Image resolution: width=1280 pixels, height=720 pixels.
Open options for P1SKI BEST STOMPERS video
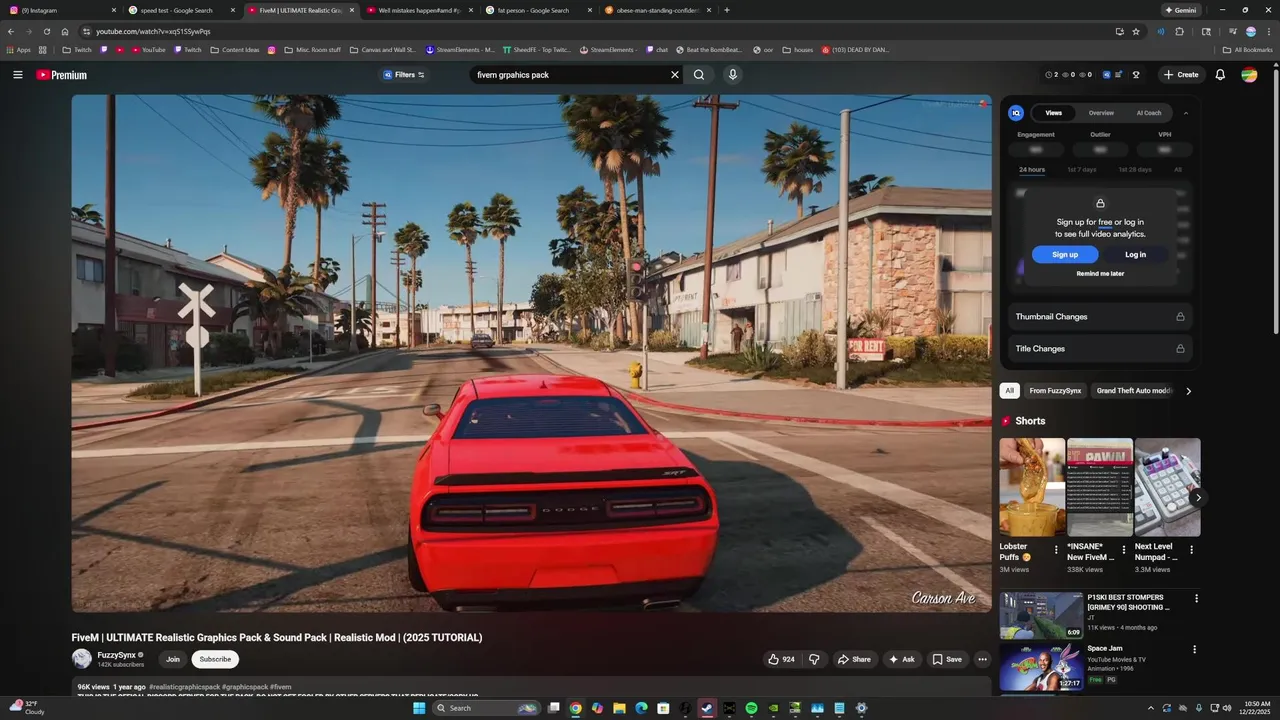pyautogui.click(x=1196, y=598)
